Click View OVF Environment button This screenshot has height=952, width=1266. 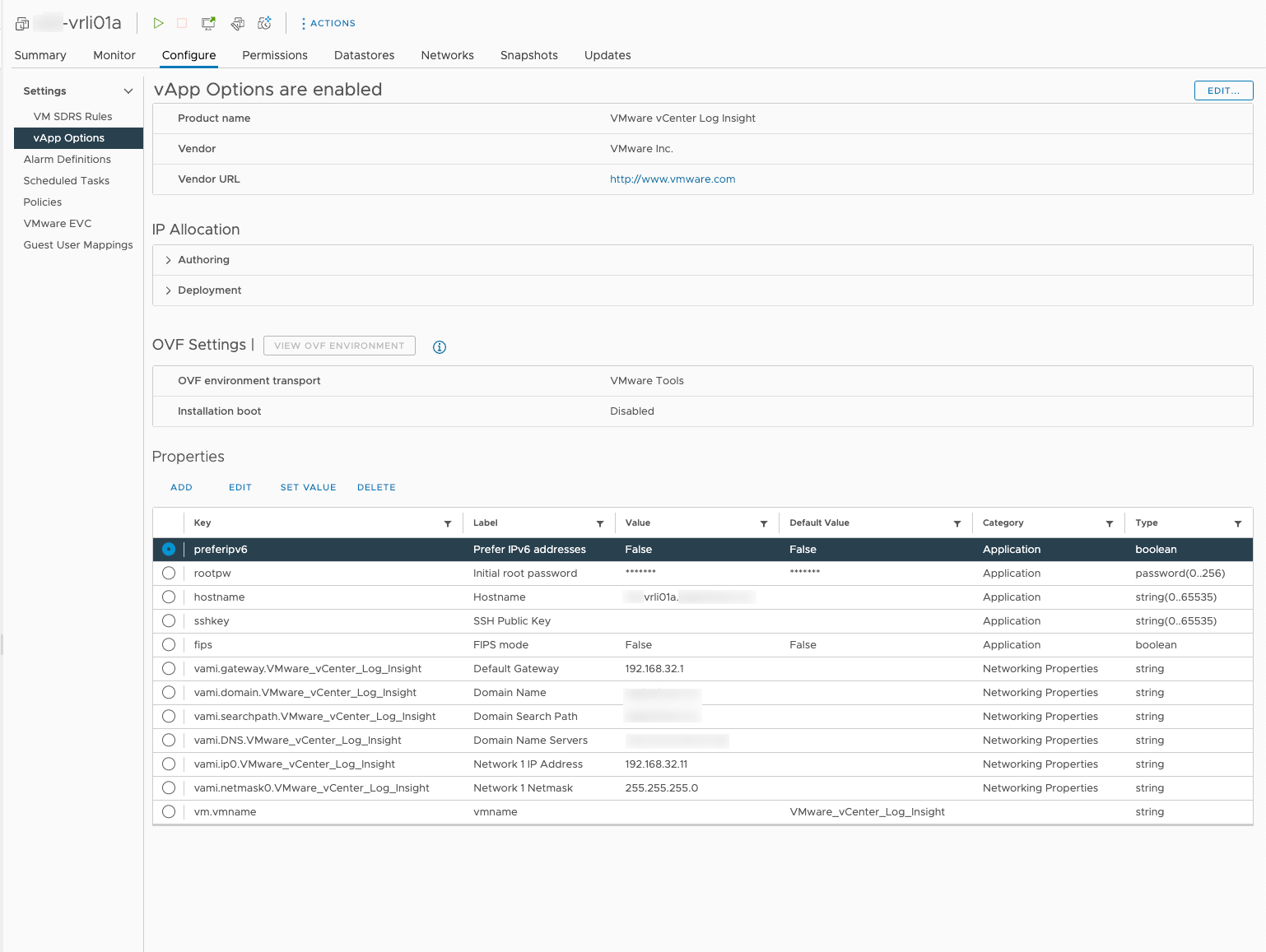[339, 346]
